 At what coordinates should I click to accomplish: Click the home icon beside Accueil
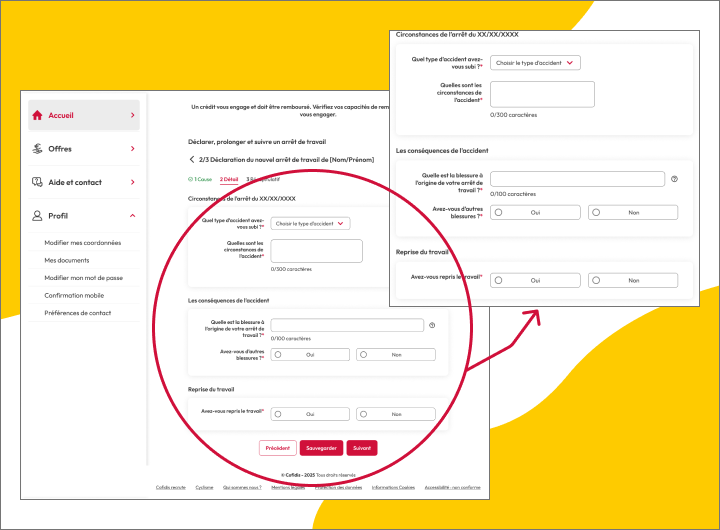point(37,115)
